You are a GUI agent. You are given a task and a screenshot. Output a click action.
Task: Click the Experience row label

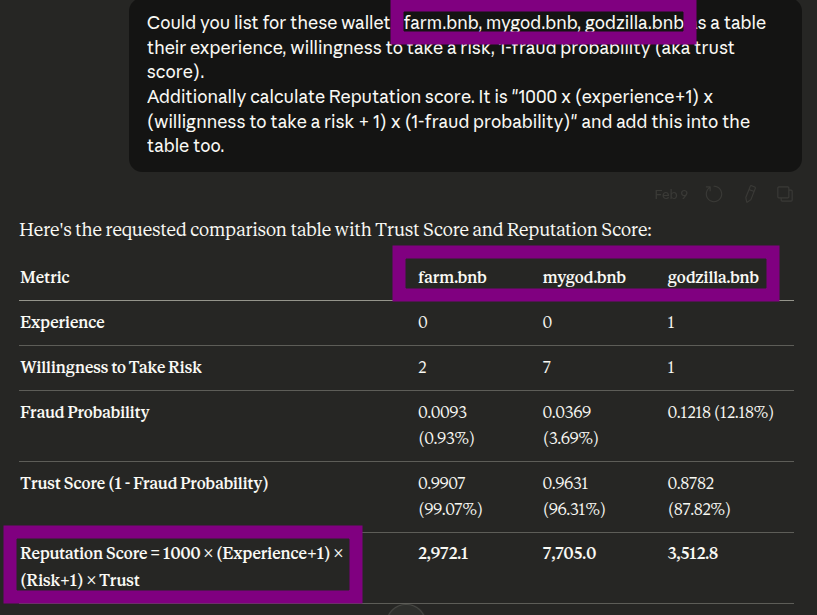(63, 323)
